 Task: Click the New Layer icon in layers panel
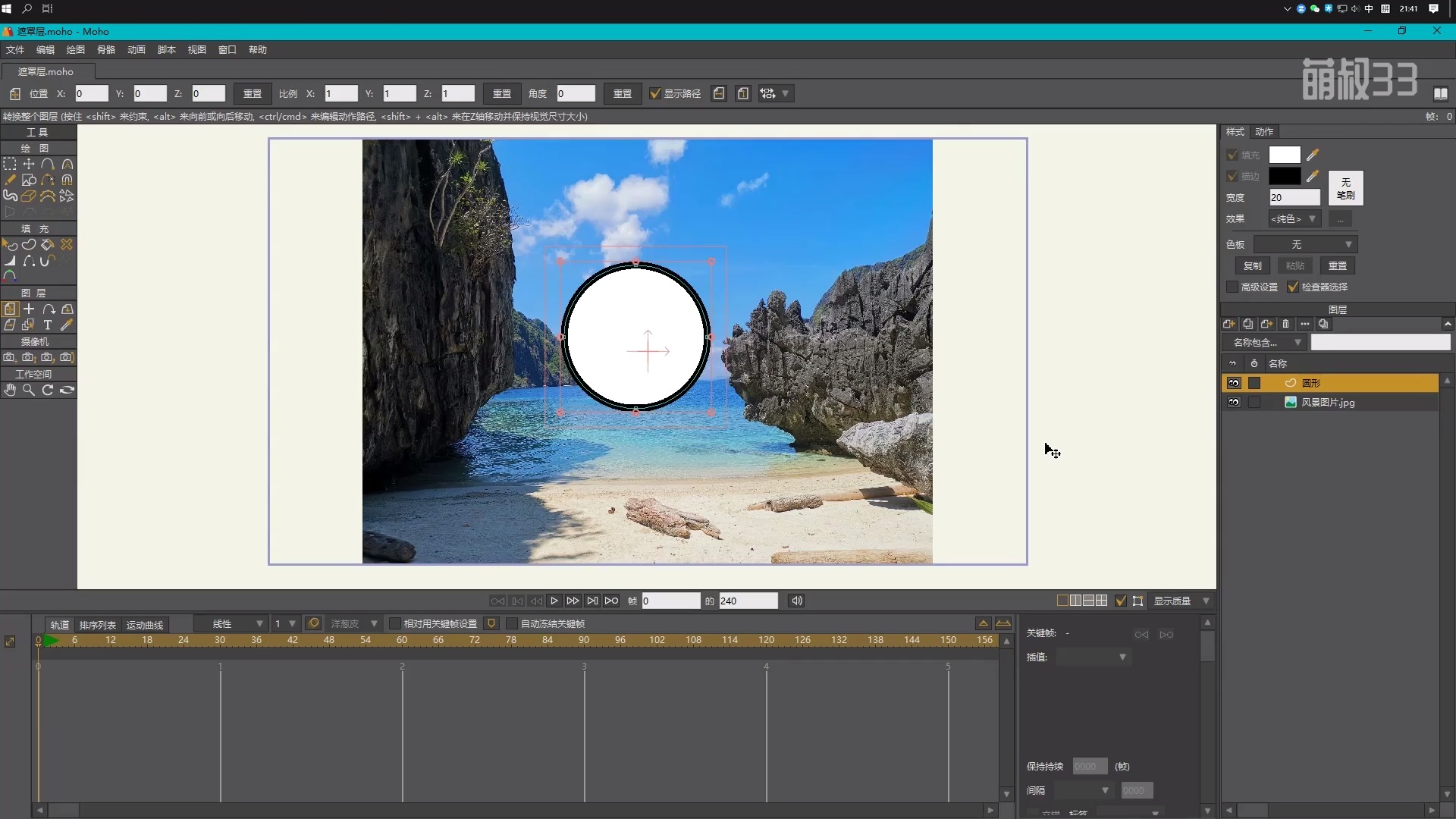pos(1228,324)
